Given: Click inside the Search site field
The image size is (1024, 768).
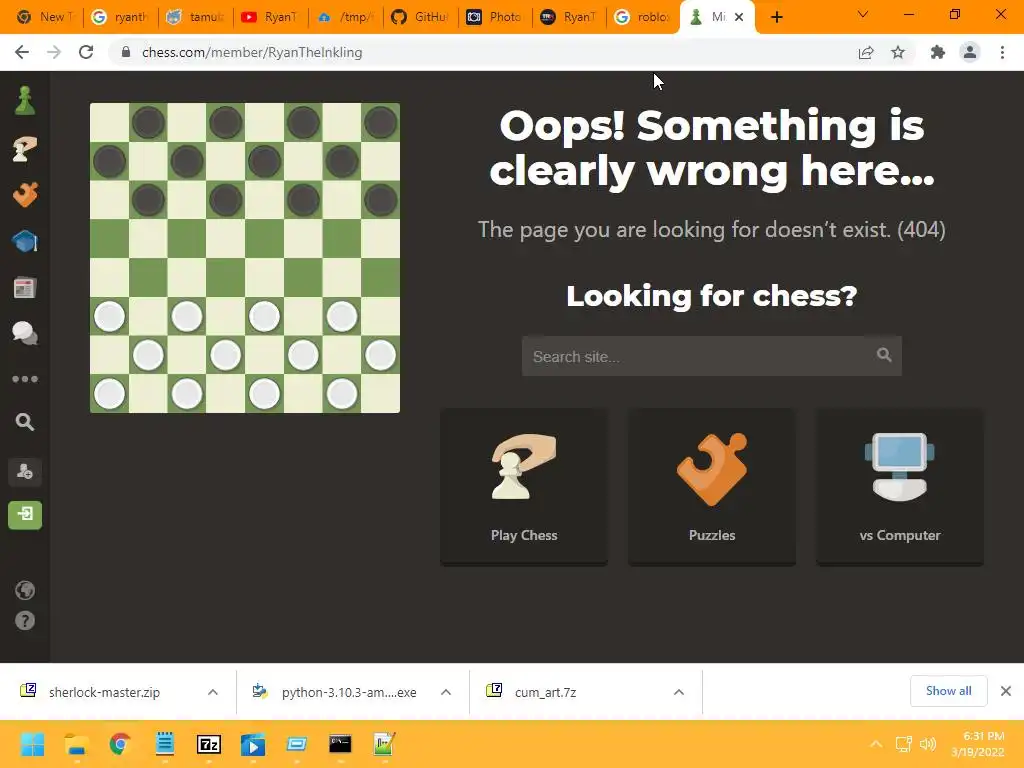Looking at the screenshot, I should pyautogui.click(x=711, y=356).
